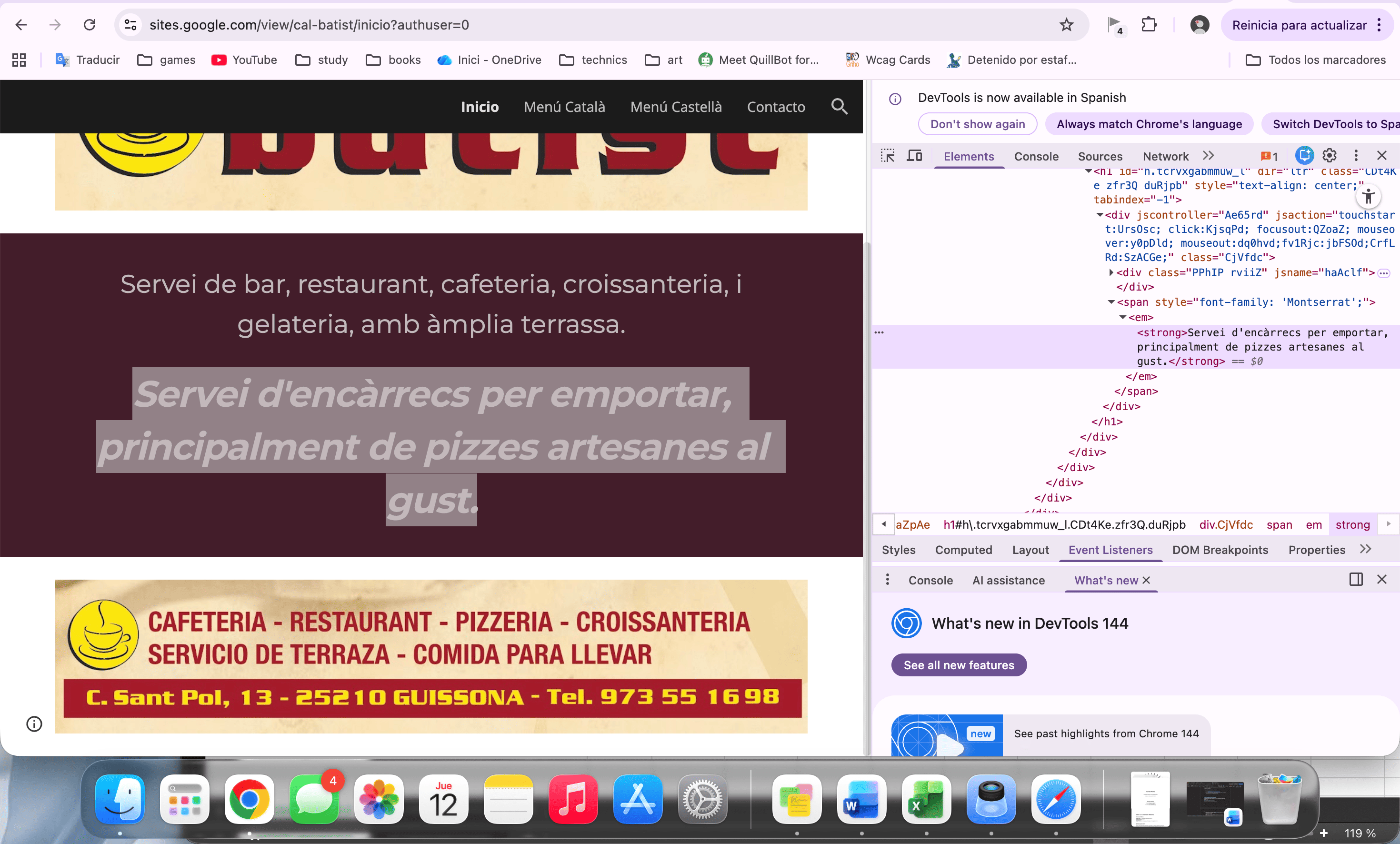Viewport: 1400px width, 844px height.
Task: Click the Don't show again button
Action: (x=977, y=124)
